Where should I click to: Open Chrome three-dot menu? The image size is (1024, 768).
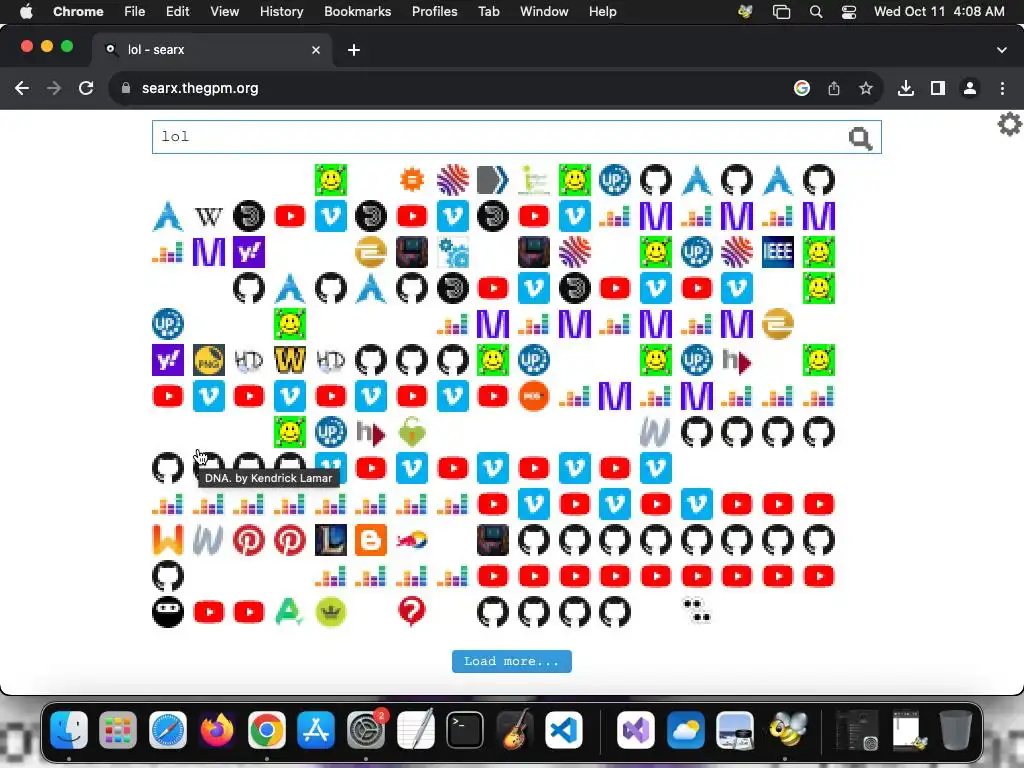point(1002,88)
